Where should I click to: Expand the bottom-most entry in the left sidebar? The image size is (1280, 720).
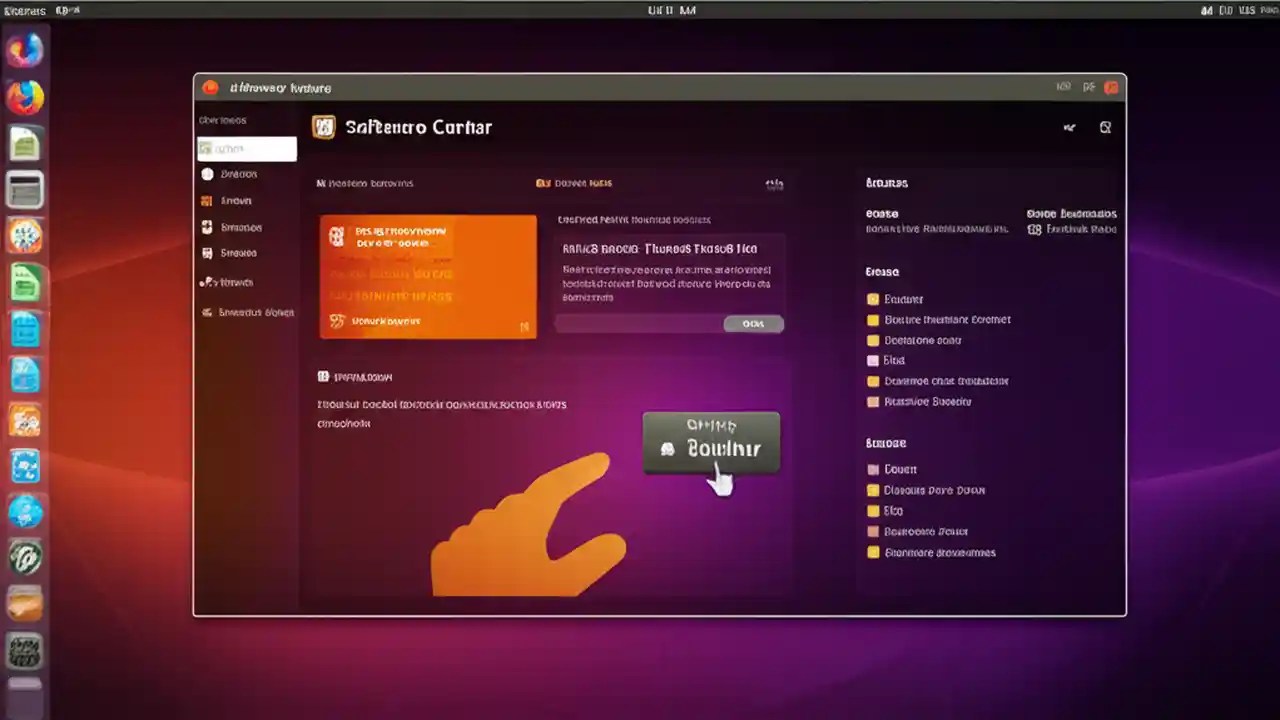coord(250,312)
